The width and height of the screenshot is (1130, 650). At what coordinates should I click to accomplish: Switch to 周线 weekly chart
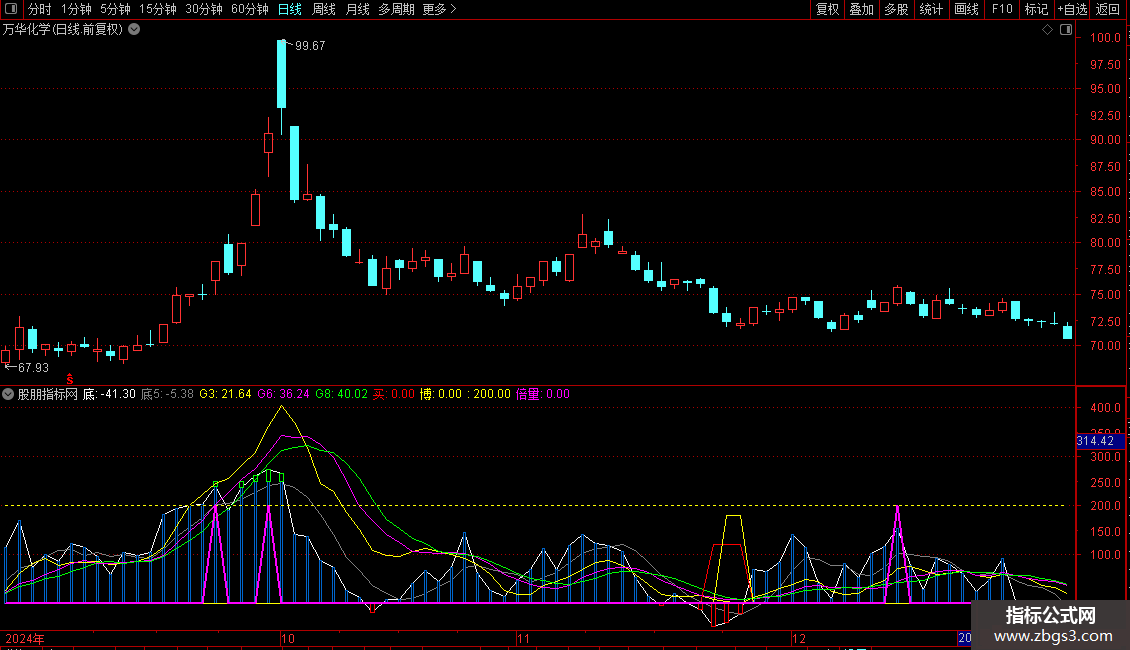(x=324, y=10)
